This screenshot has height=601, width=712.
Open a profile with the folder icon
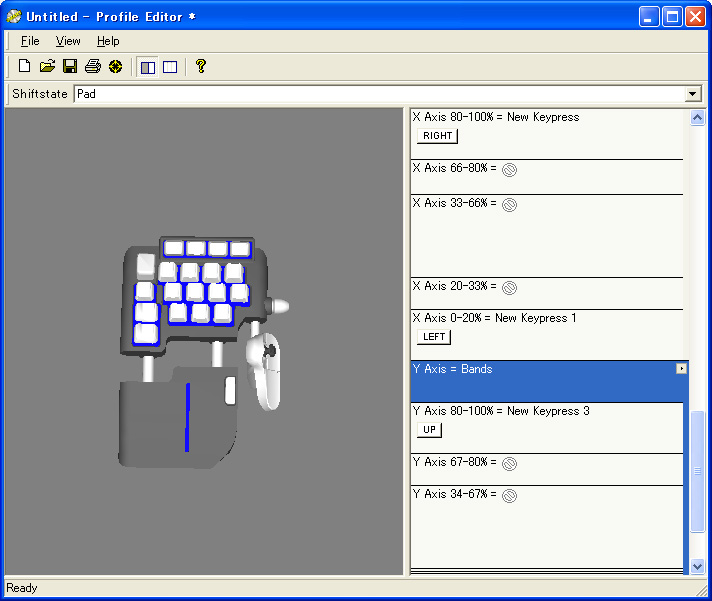tap(47, 67)
